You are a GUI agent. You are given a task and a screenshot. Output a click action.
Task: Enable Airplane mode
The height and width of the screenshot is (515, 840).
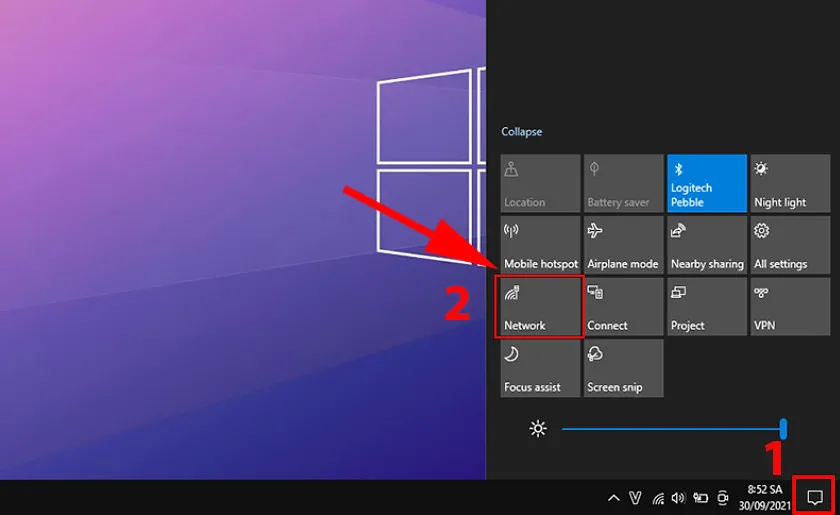coord(623,245)
